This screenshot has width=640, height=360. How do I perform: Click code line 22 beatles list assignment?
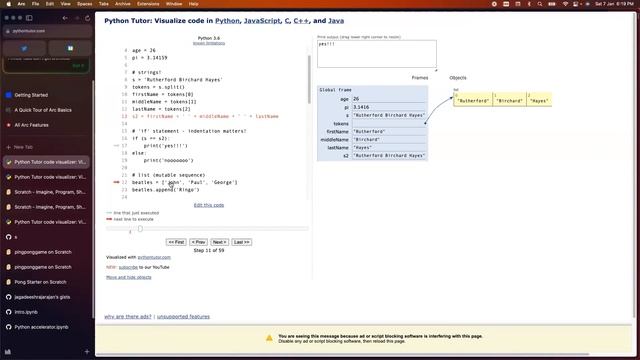point(184,182)
